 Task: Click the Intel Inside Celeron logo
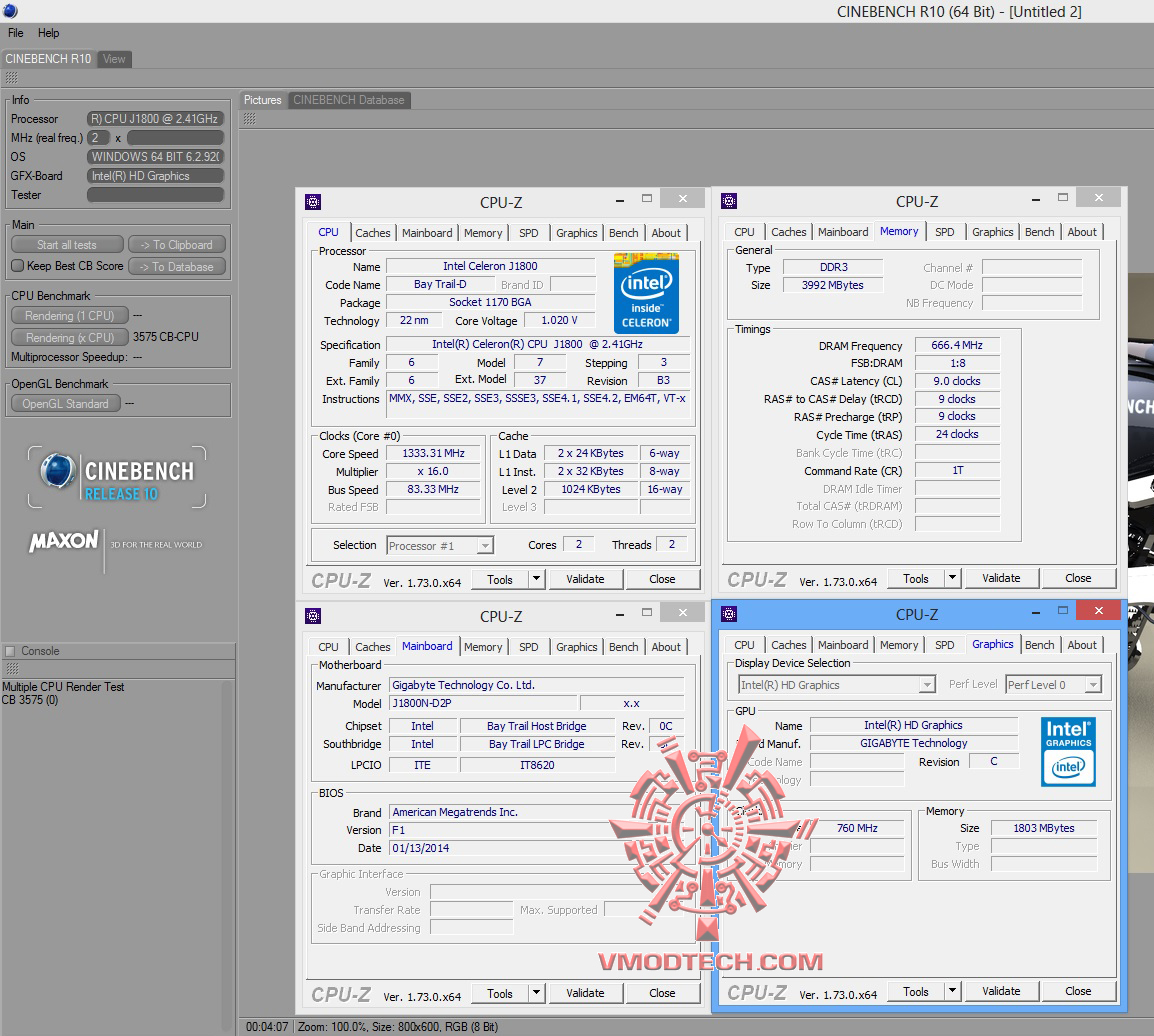(x=645, y=293)
